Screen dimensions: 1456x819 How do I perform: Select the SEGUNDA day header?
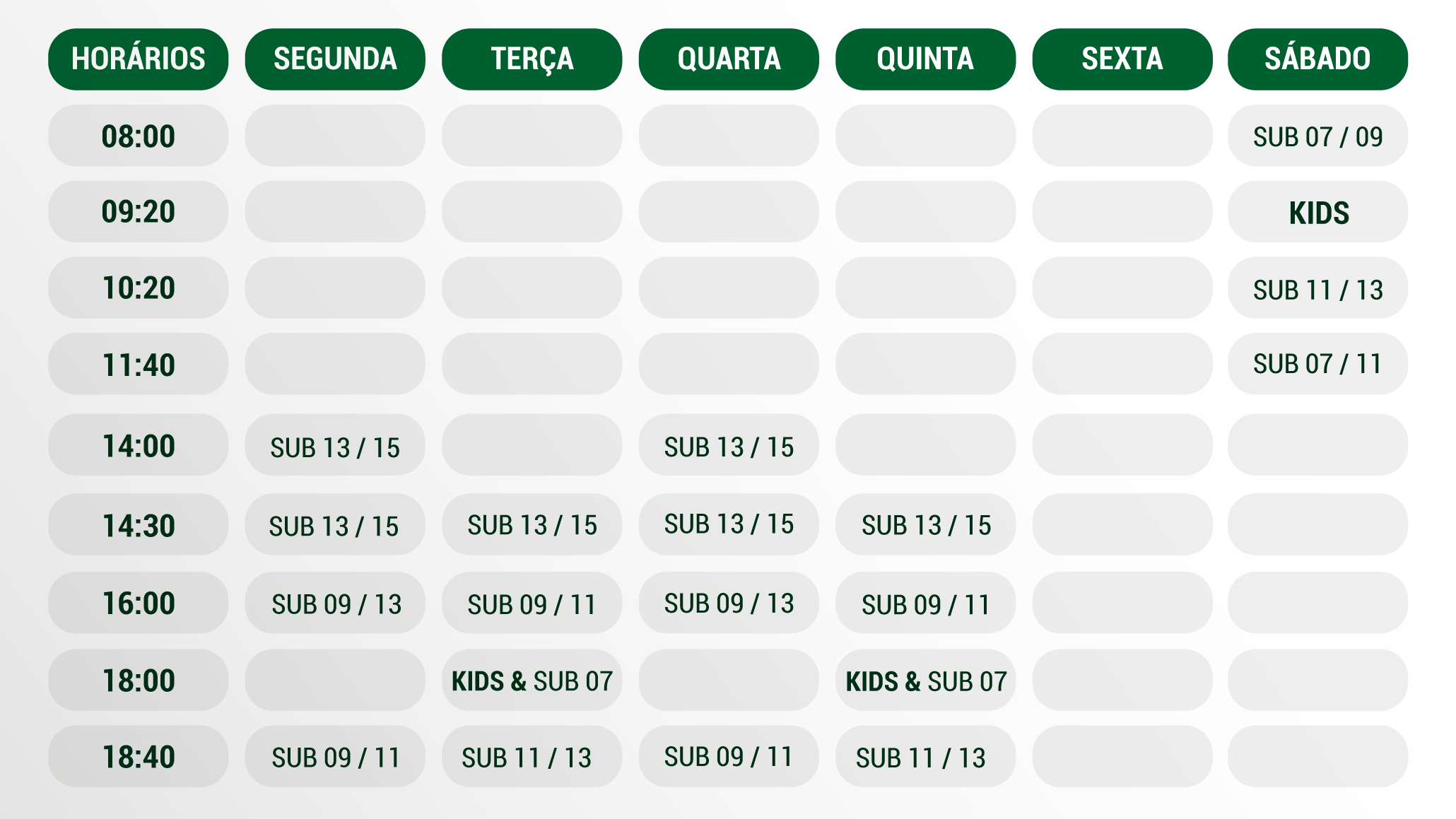click(335, 59)
